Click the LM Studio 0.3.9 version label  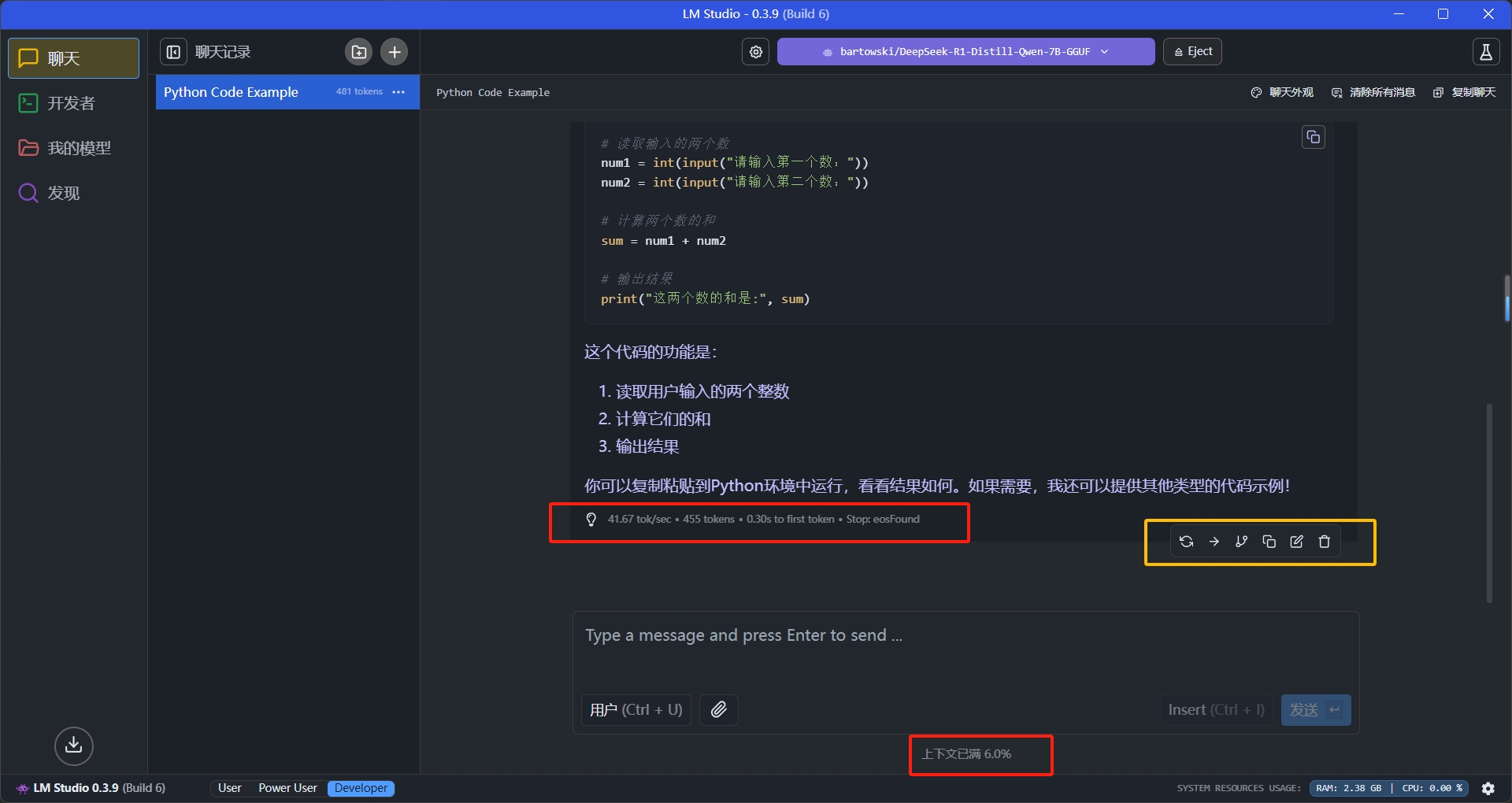(99, 788)
